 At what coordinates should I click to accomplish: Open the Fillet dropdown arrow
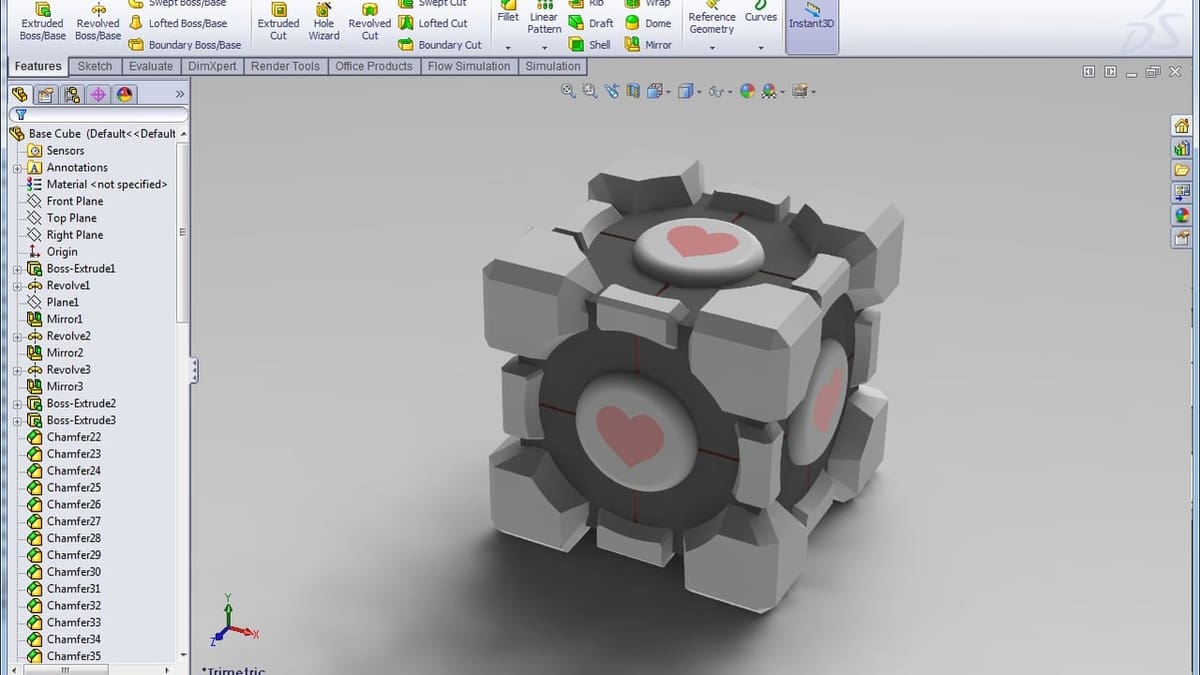pyautogui.click(x=508, y=47)
